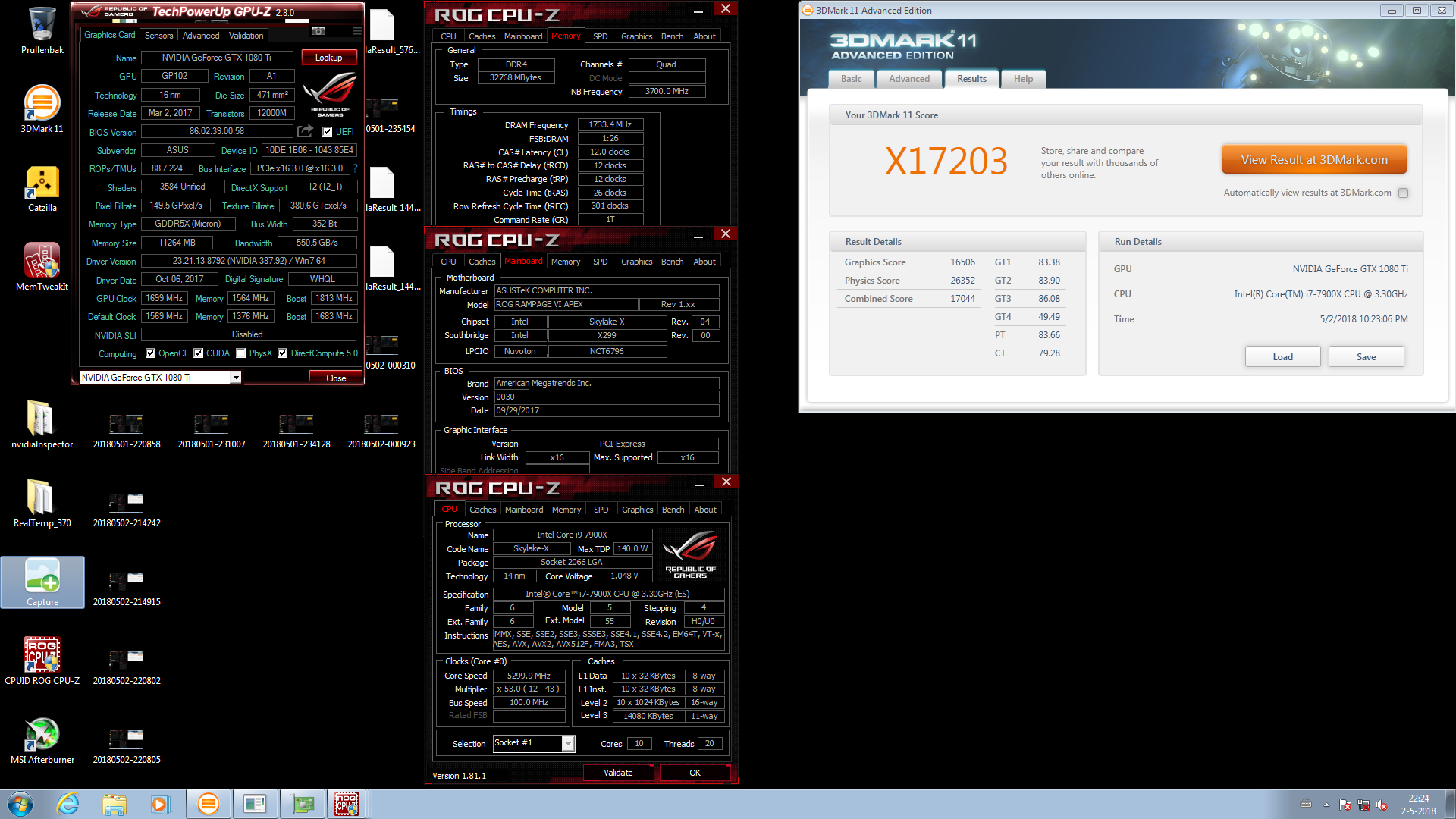Open the RealTemp_370 folder icon
1456x819 pixels.
click(42, 504)
